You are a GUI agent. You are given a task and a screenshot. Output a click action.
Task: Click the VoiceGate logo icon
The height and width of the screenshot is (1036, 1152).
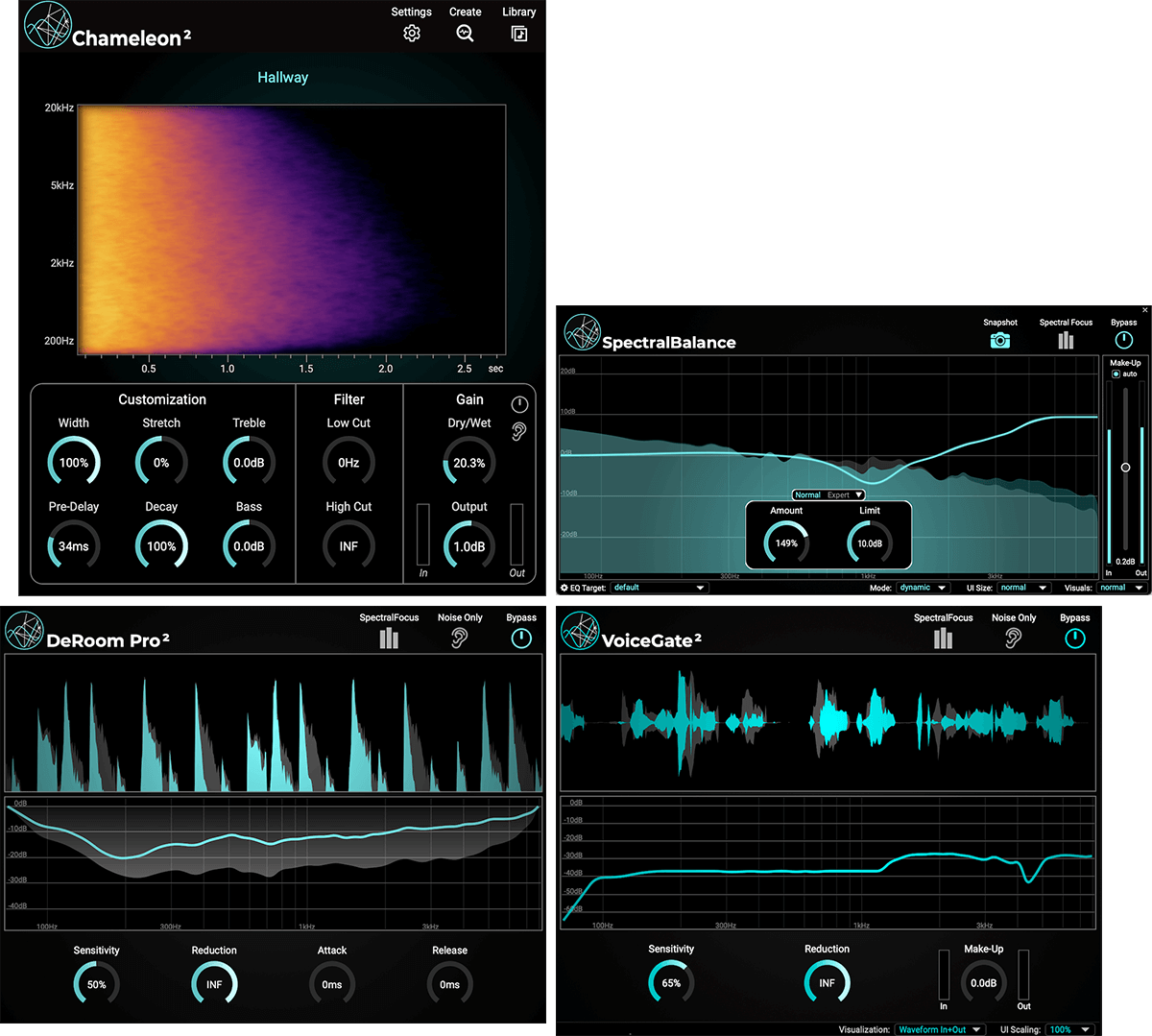(580, 631)
